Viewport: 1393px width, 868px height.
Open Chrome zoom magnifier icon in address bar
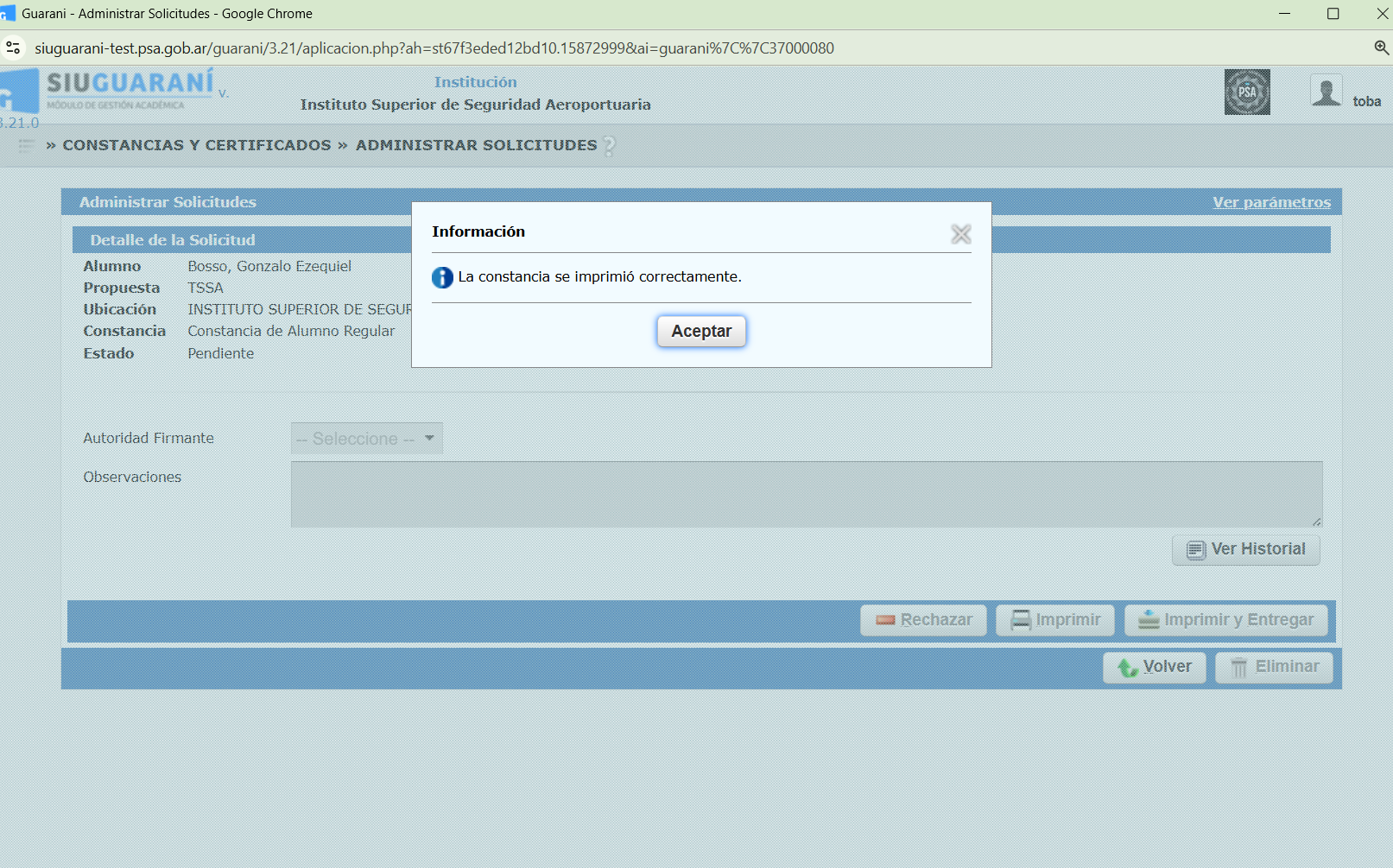tap(1381, 48)
